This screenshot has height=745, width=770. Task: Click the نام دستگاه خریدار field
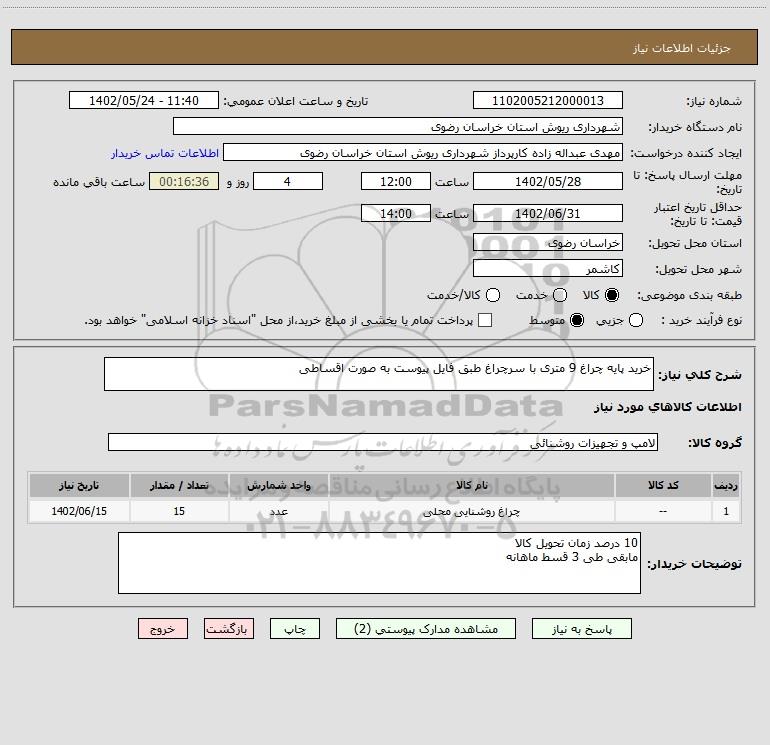click(x=398, y=127)
